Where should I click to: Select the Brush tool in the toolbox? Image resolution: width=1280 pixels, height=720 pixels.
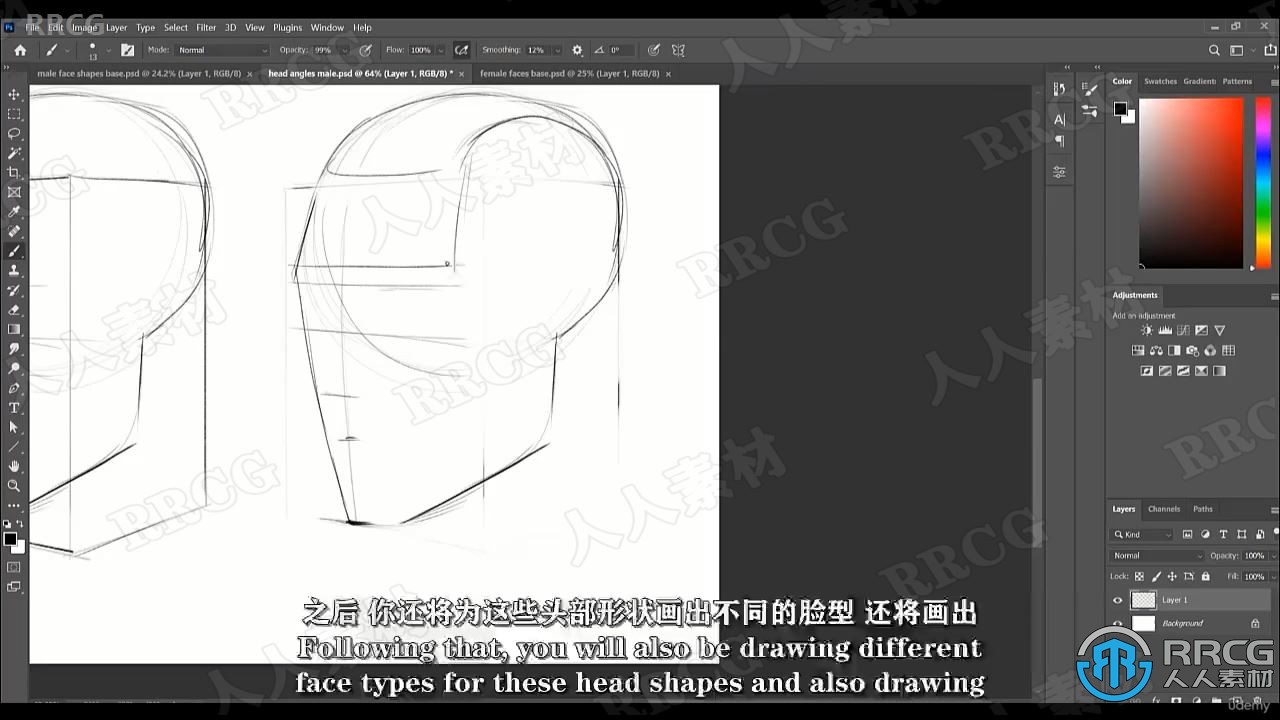pyautogui.click(x=14, y=251)
